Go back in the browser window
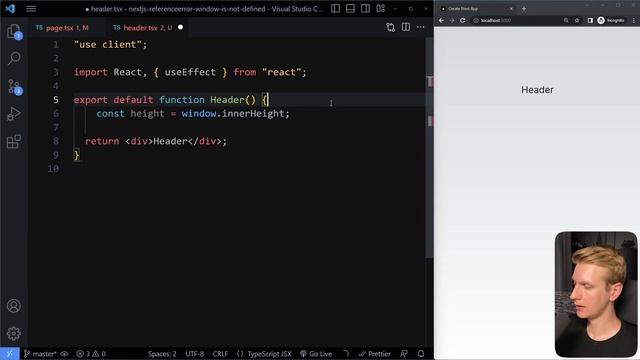 tap(441, 20)
